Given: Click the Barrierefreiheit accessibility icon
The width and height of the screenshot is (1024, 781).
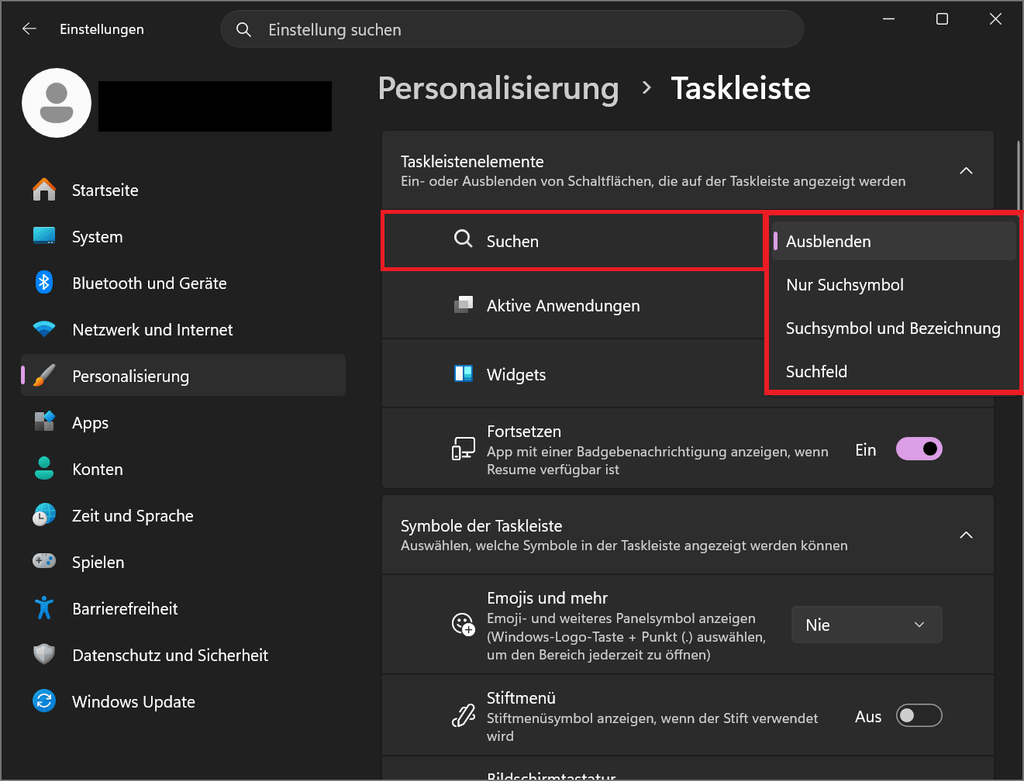Looking at the screenshot, I should click(44, 608).
